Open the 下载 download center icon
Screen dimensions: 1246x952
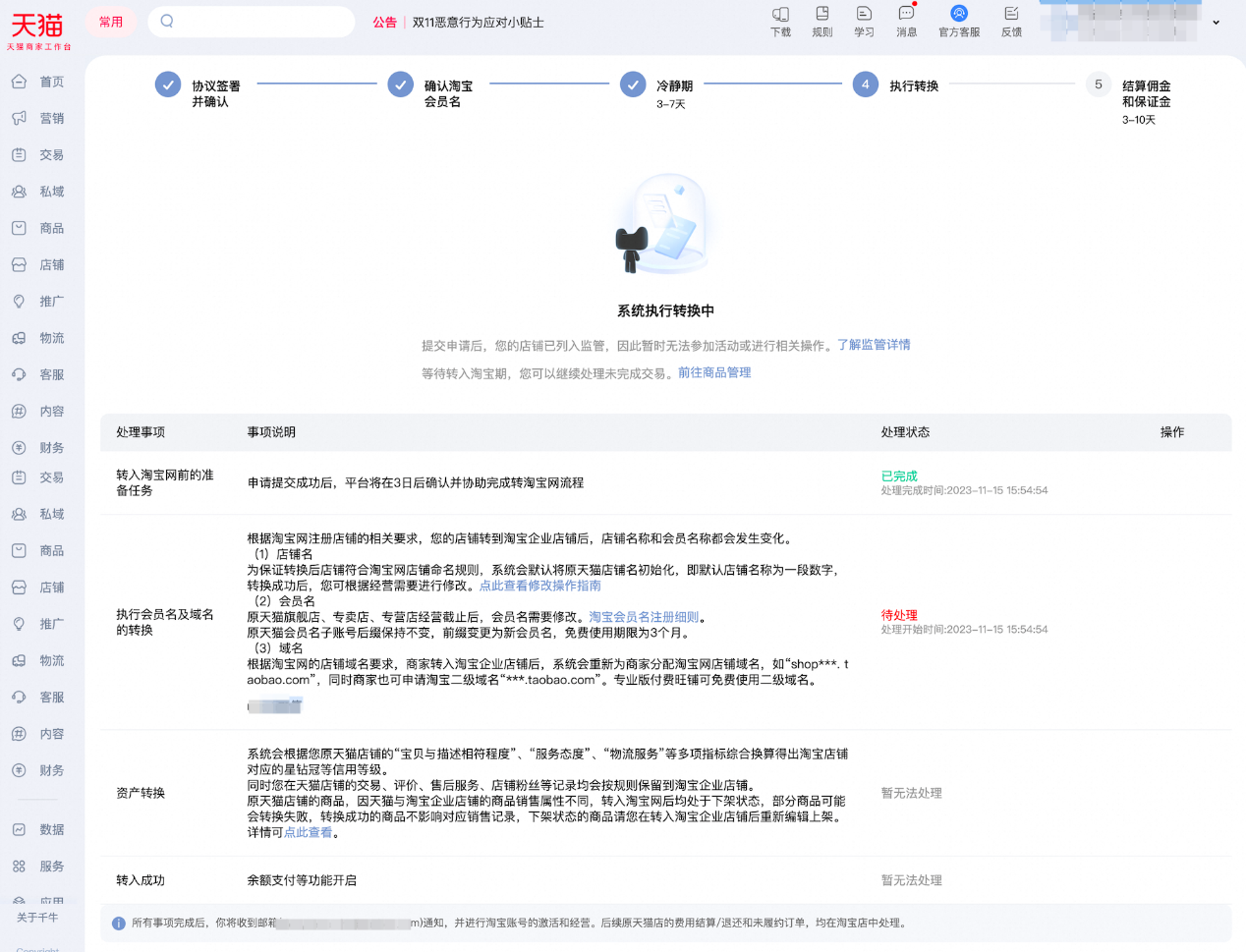[x=779, y=20]
